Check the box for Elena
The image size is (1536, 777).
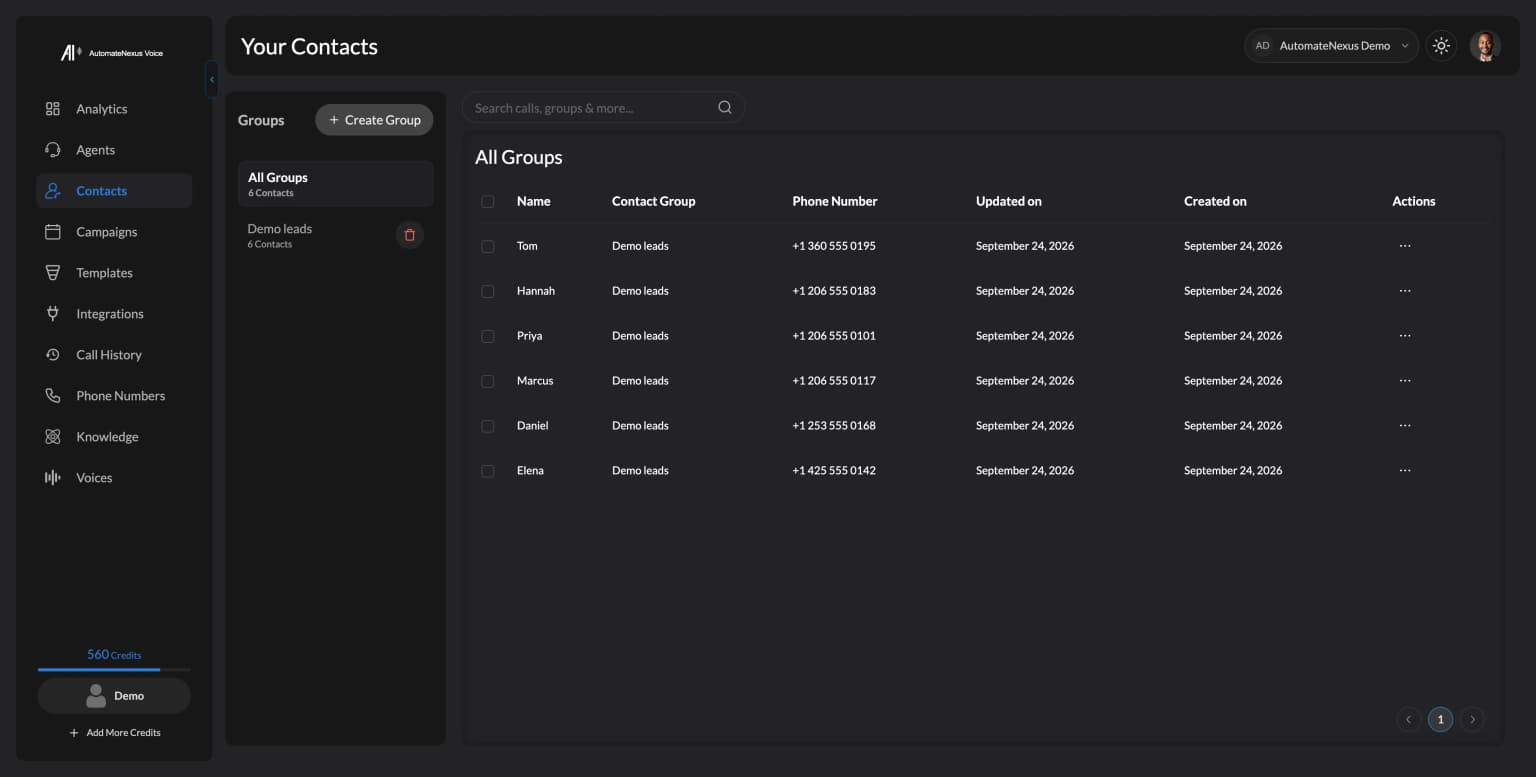click(488, 471)
